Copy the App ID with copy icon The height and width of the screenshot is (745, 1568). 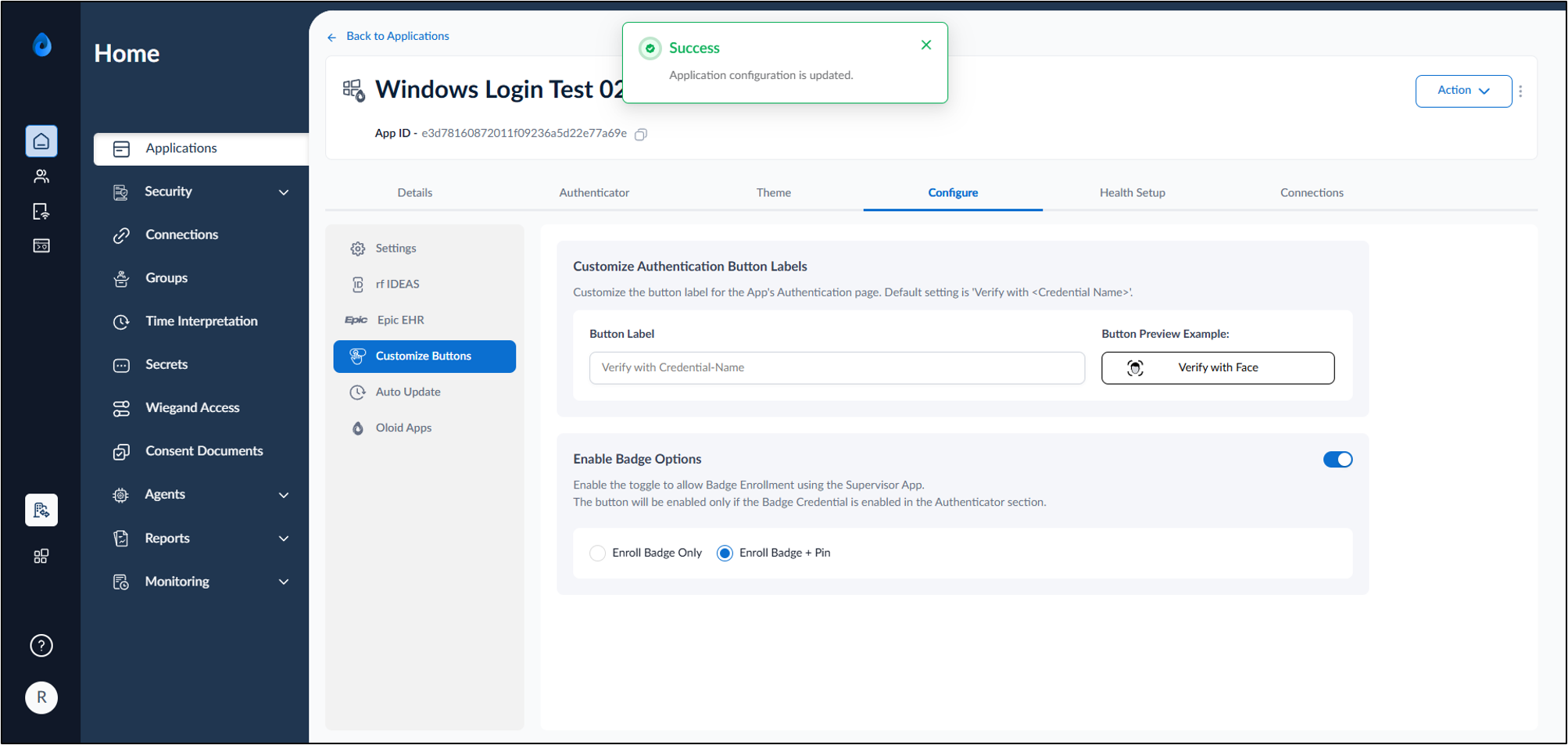click(641, 134)
